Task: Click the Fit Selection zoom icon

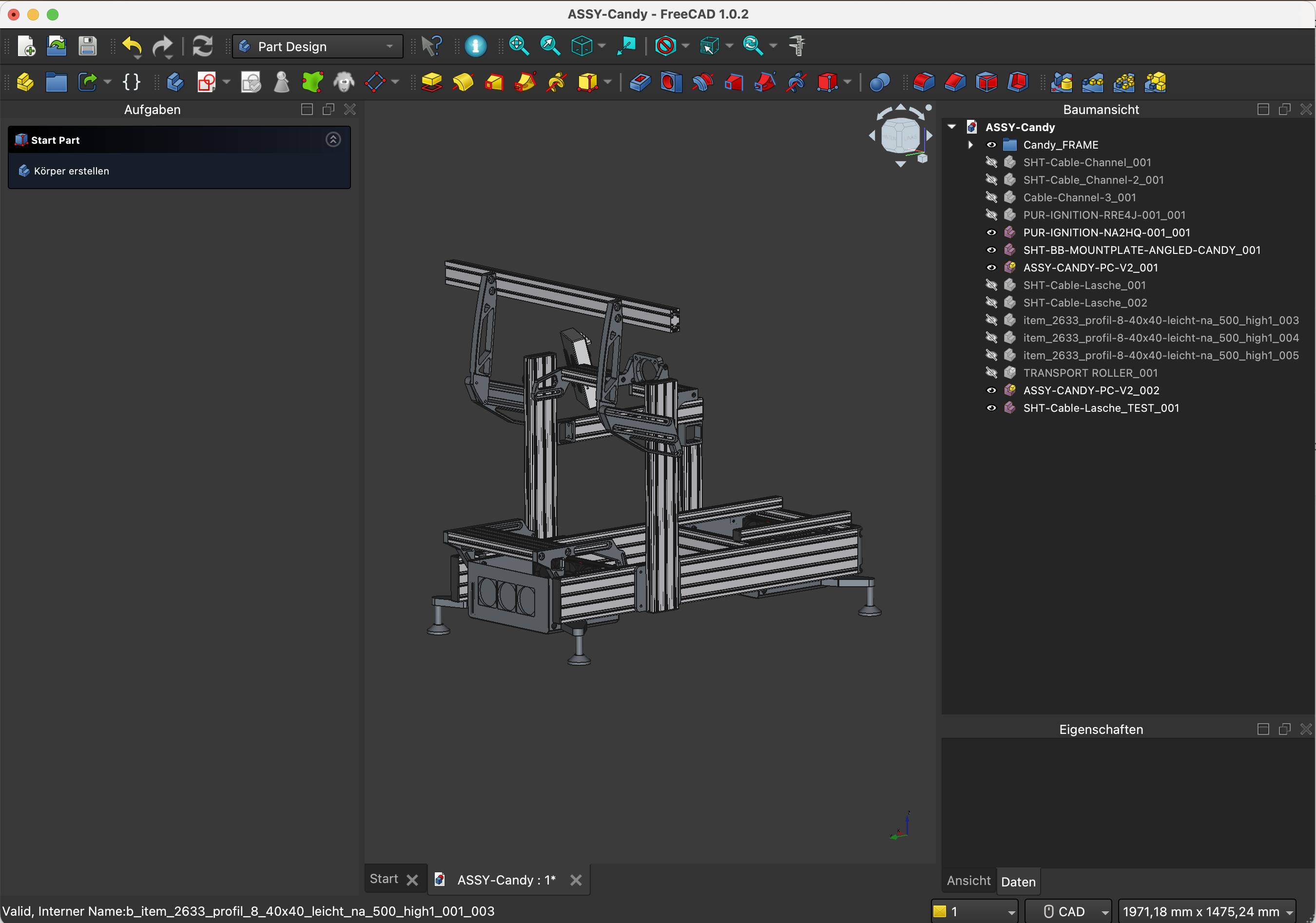Action: pyautogui.click(x=550, y=46)
